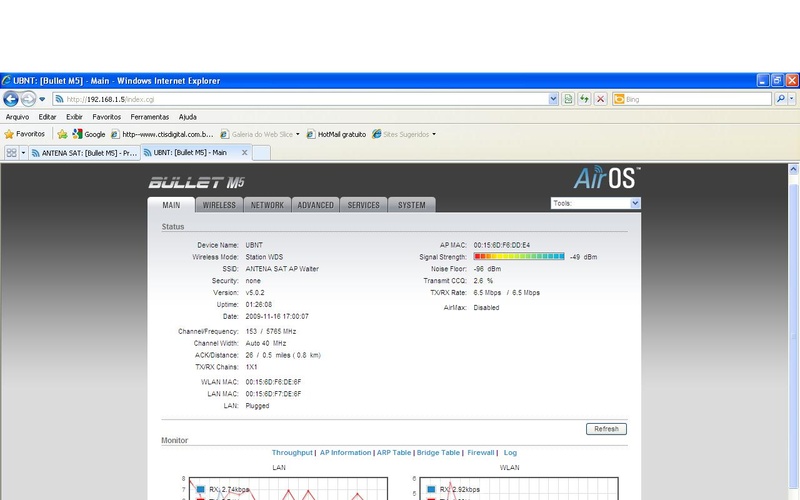Open the Google favorites link

[89, 134]
